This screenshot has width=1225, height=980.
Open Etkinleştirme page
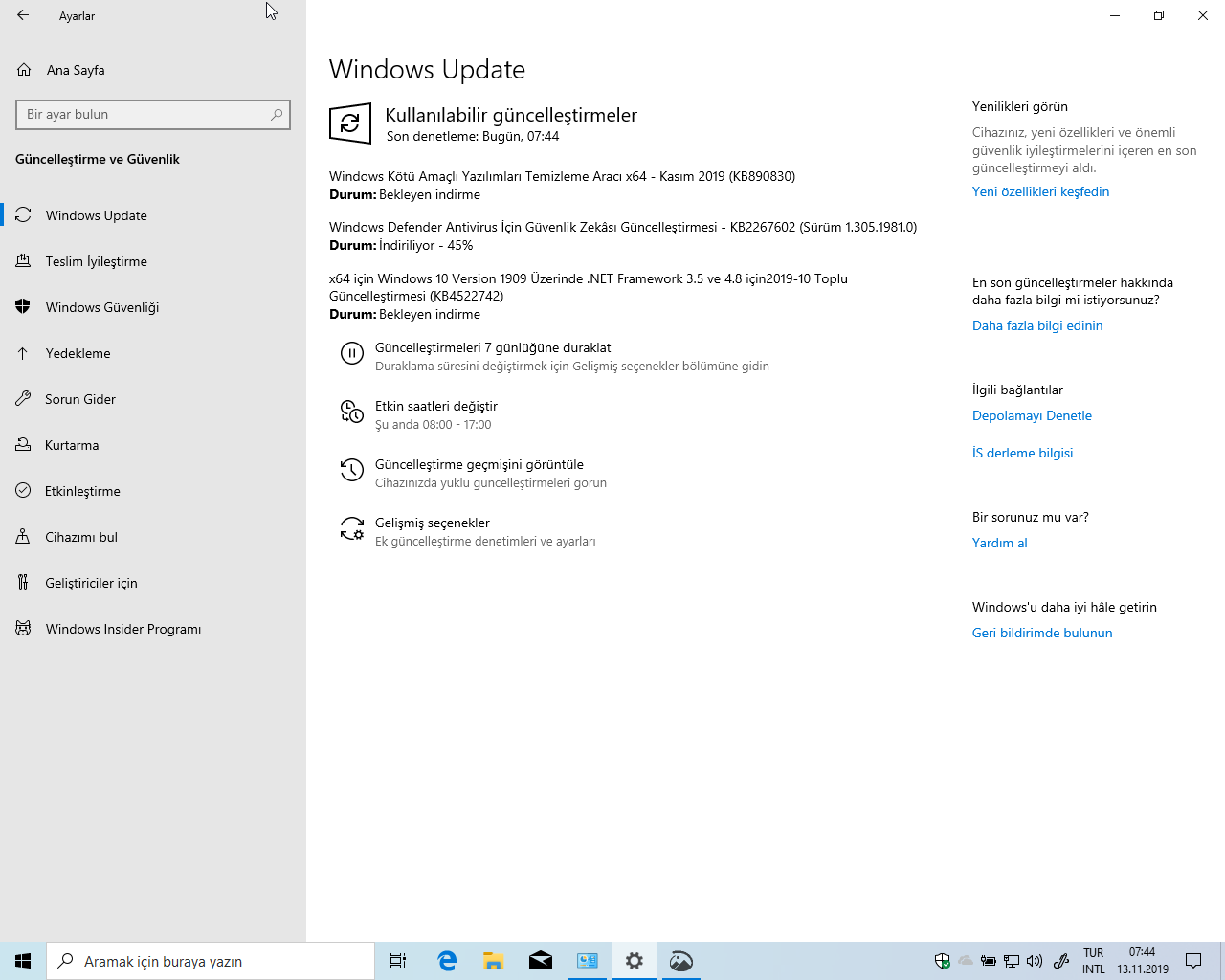tap(153, 491)
